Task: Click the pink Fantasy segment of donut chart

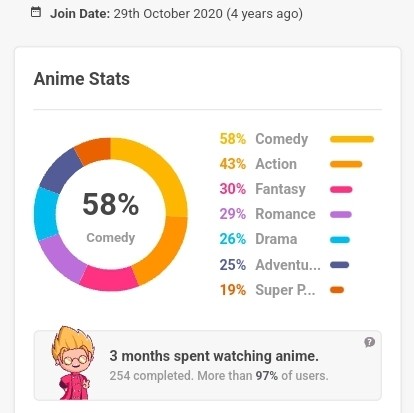Action: 109,279
